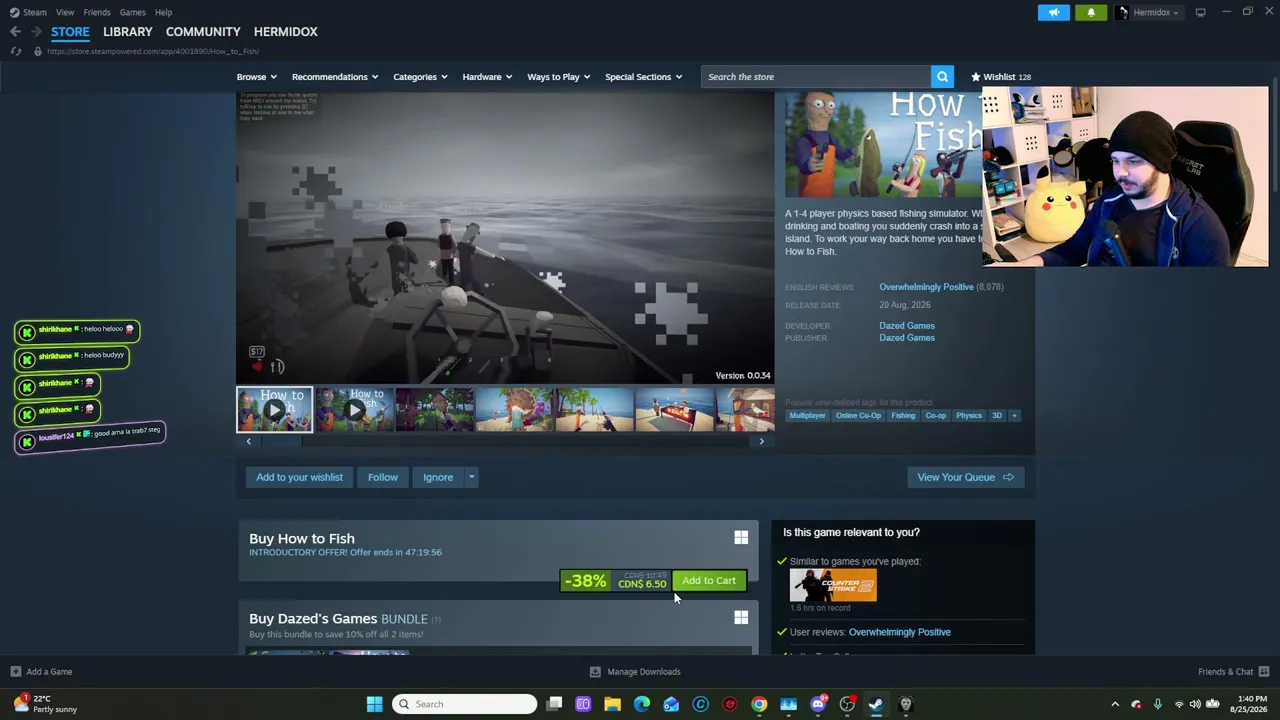Launch Microsoft Edge from the taskbar
The image size is (1280, 720).
pyautogui.click(x=642, y=704)
